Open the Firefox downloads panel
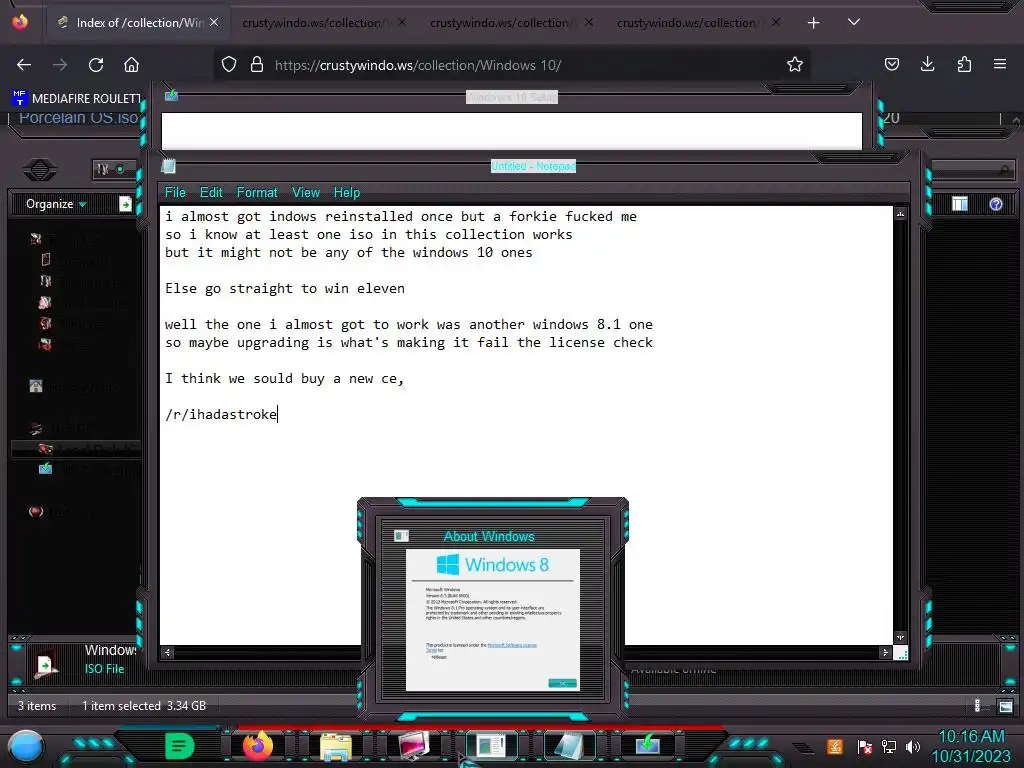Image resolution: width=1024 pixels, height=768 pixels. click(927, 64)
